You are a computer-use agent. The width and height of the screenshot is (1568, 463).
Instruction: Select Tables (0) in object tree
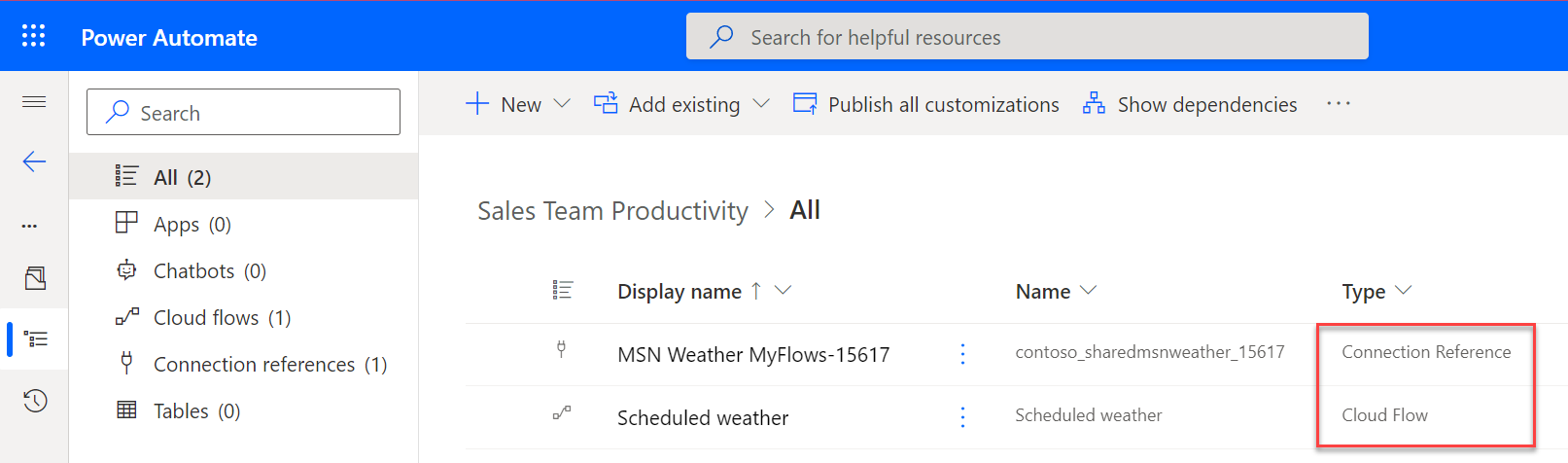(x=243, y=410)
